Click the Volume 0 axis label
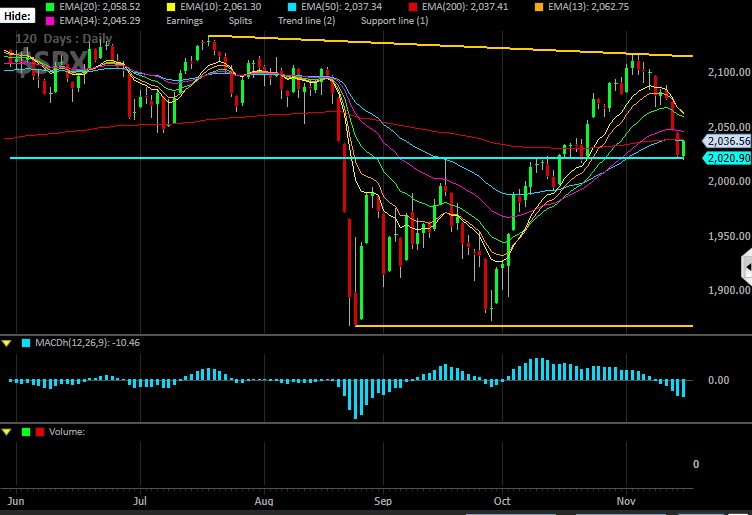This screenshot has height=515, width=752. pos(696,464)
